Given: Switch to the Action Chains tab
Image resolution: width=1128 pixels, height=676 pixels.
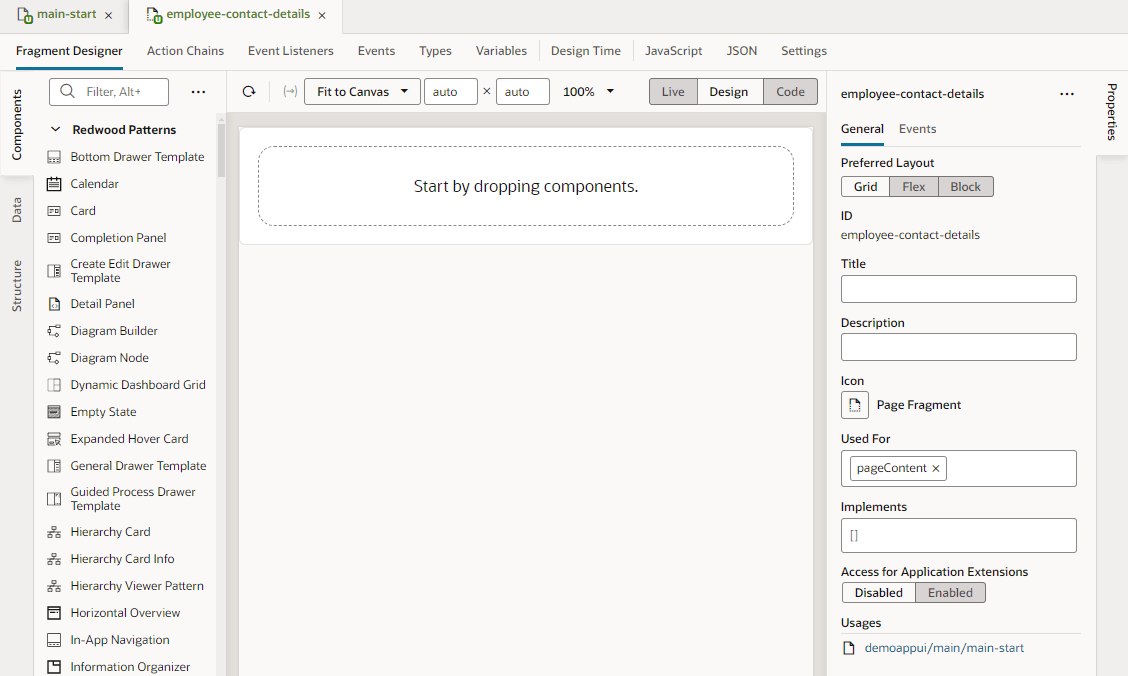Looking at the screenshot, I should coord(185,50).
